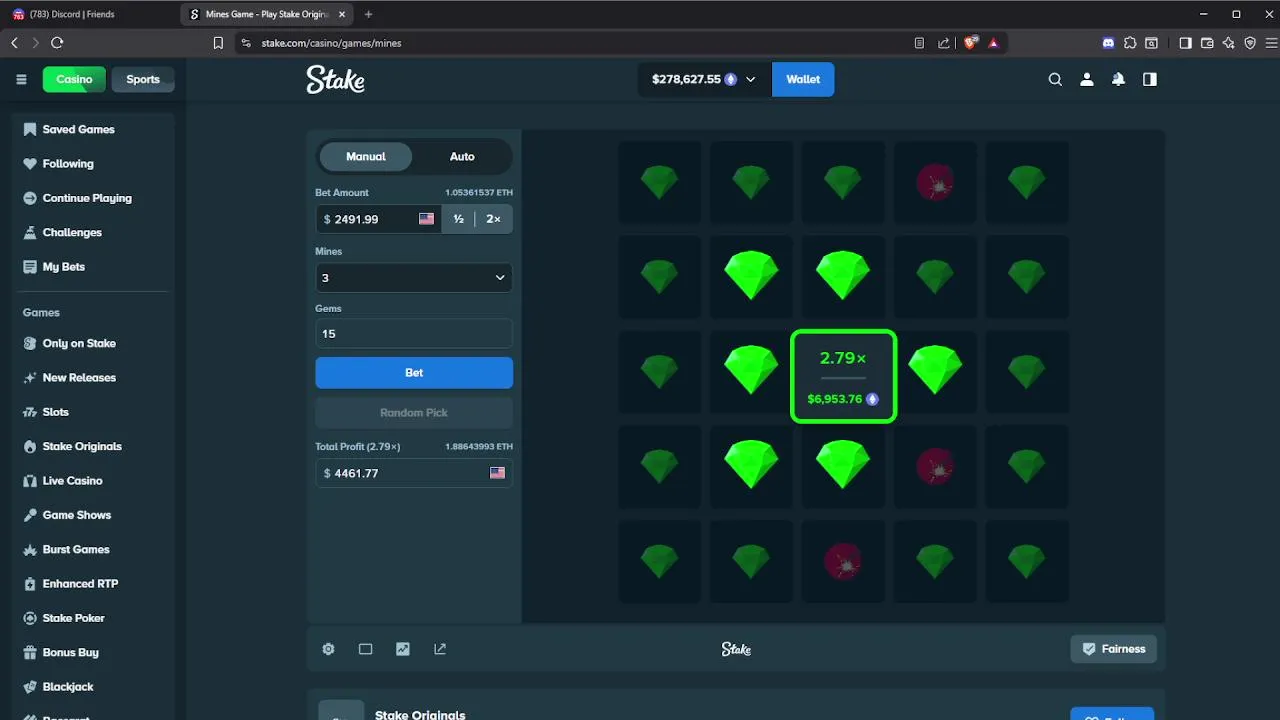
Task: Open a new browser tab
Action: pos(368,14)
